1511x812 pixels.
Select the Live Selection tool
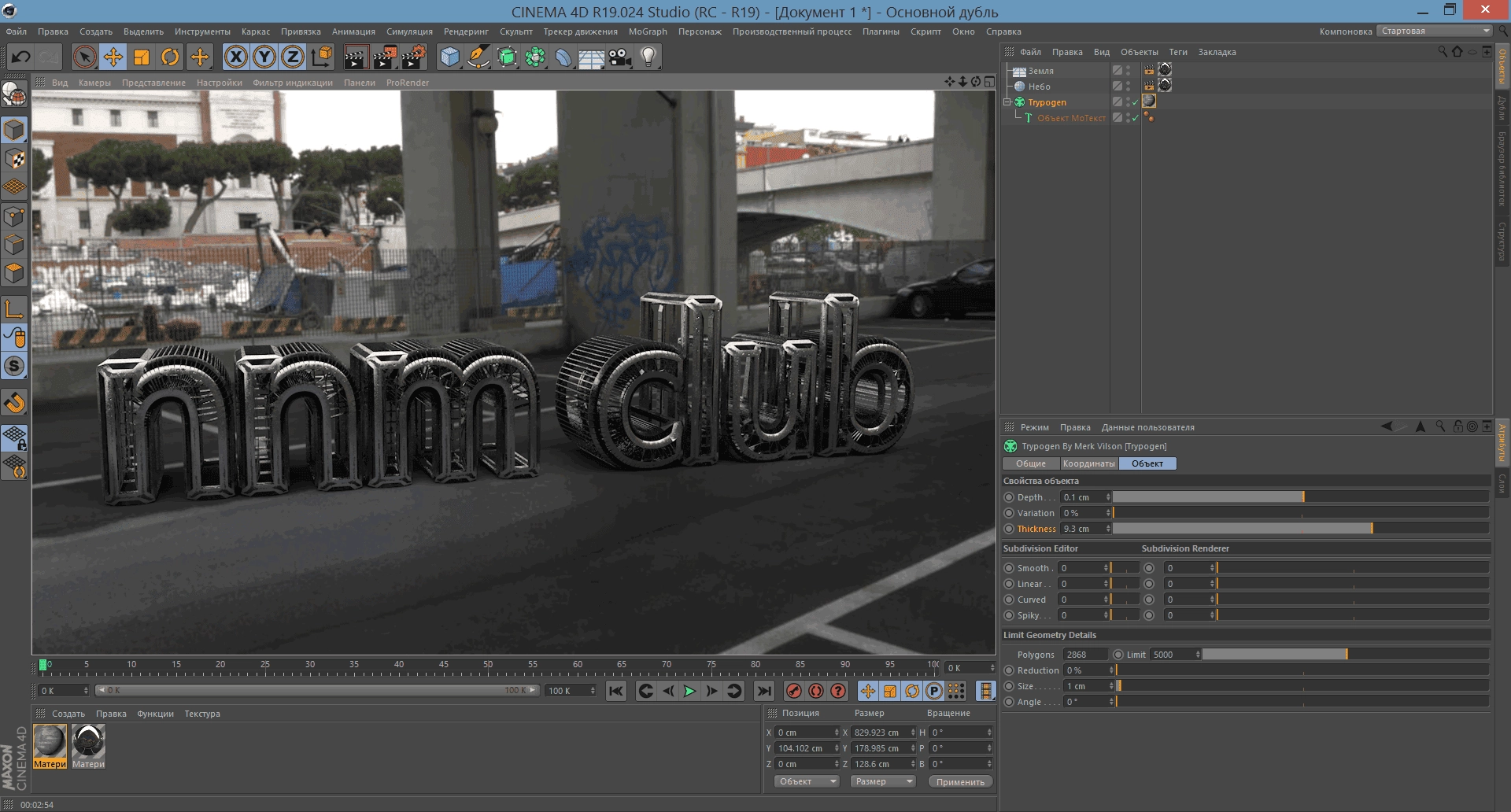pos(84,57)
